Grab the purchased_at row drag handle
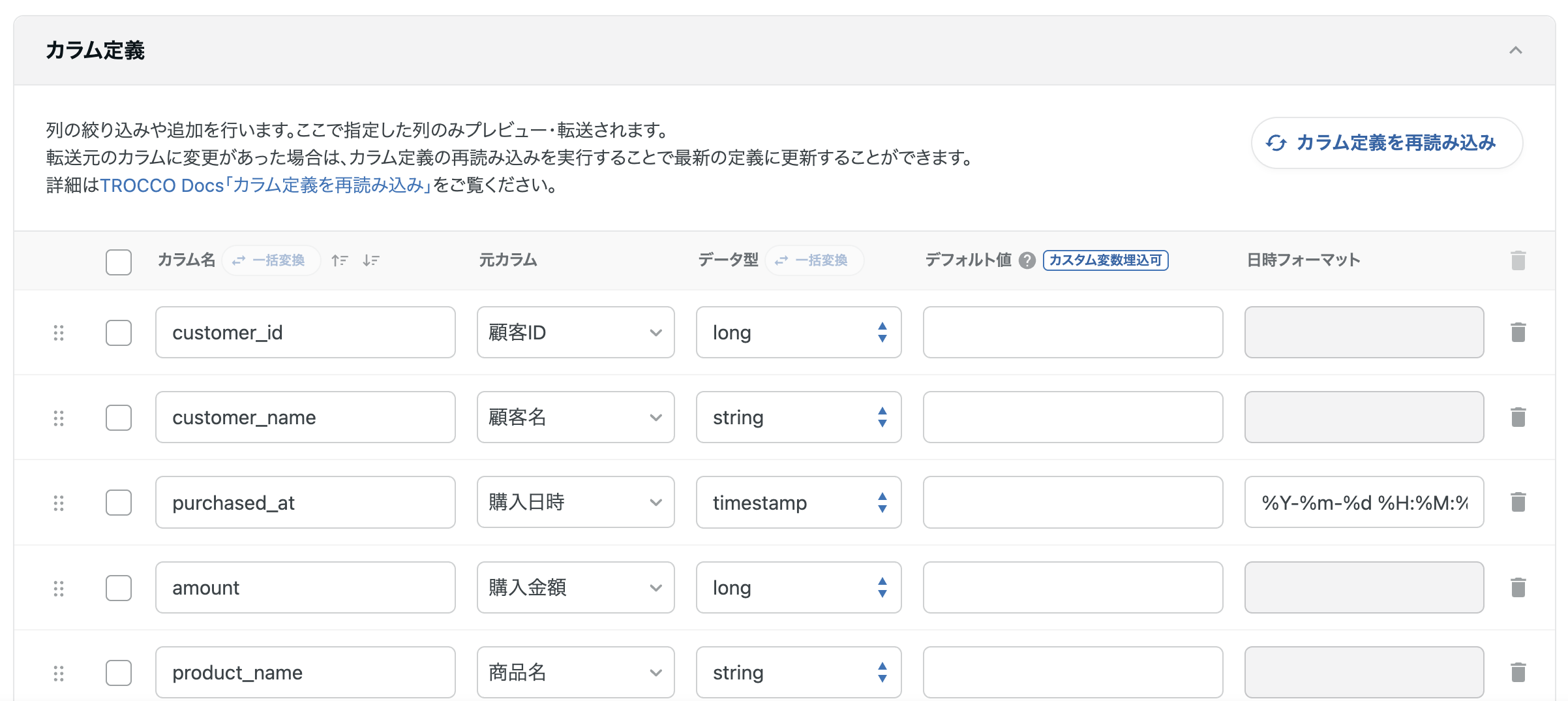The width and height of the screenshot is (1568, 701). (x=59, y=503)
